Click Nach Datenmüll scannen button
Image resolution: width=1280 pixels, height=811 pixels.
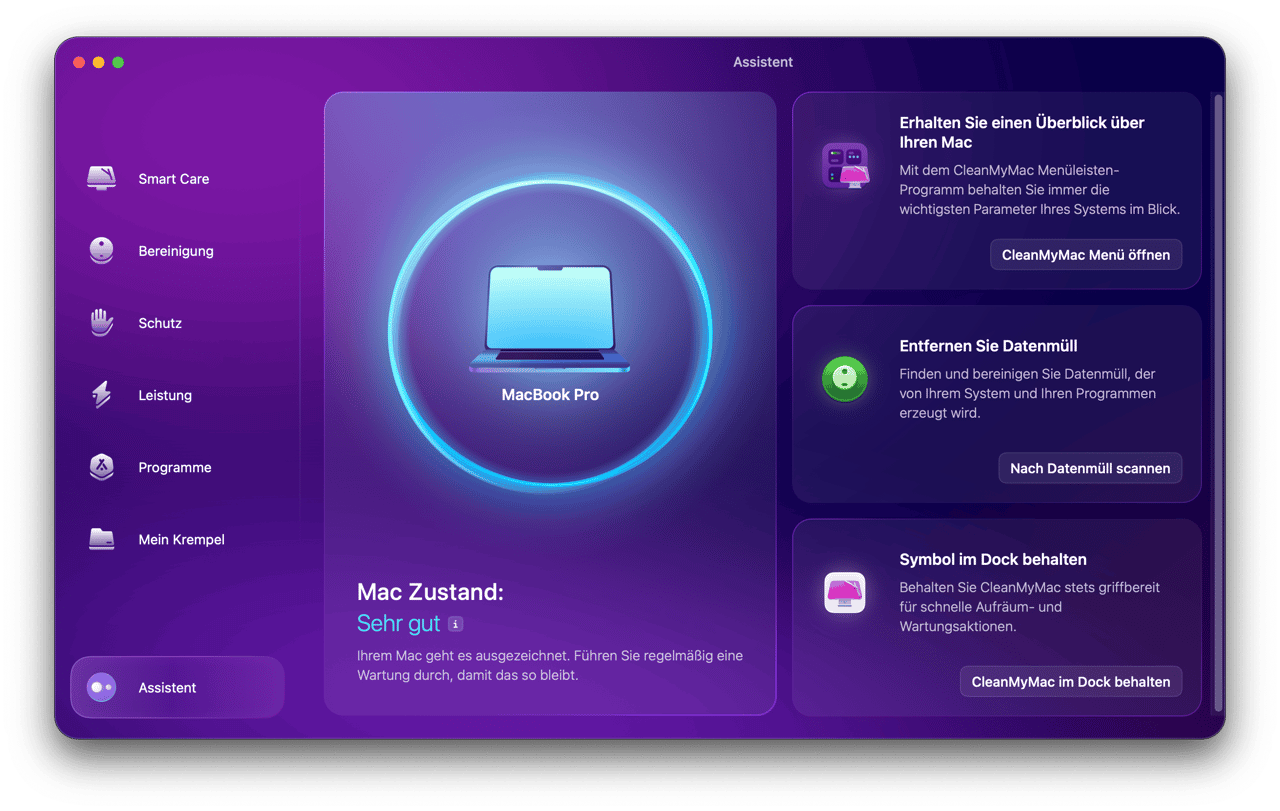coord(1090,468)
